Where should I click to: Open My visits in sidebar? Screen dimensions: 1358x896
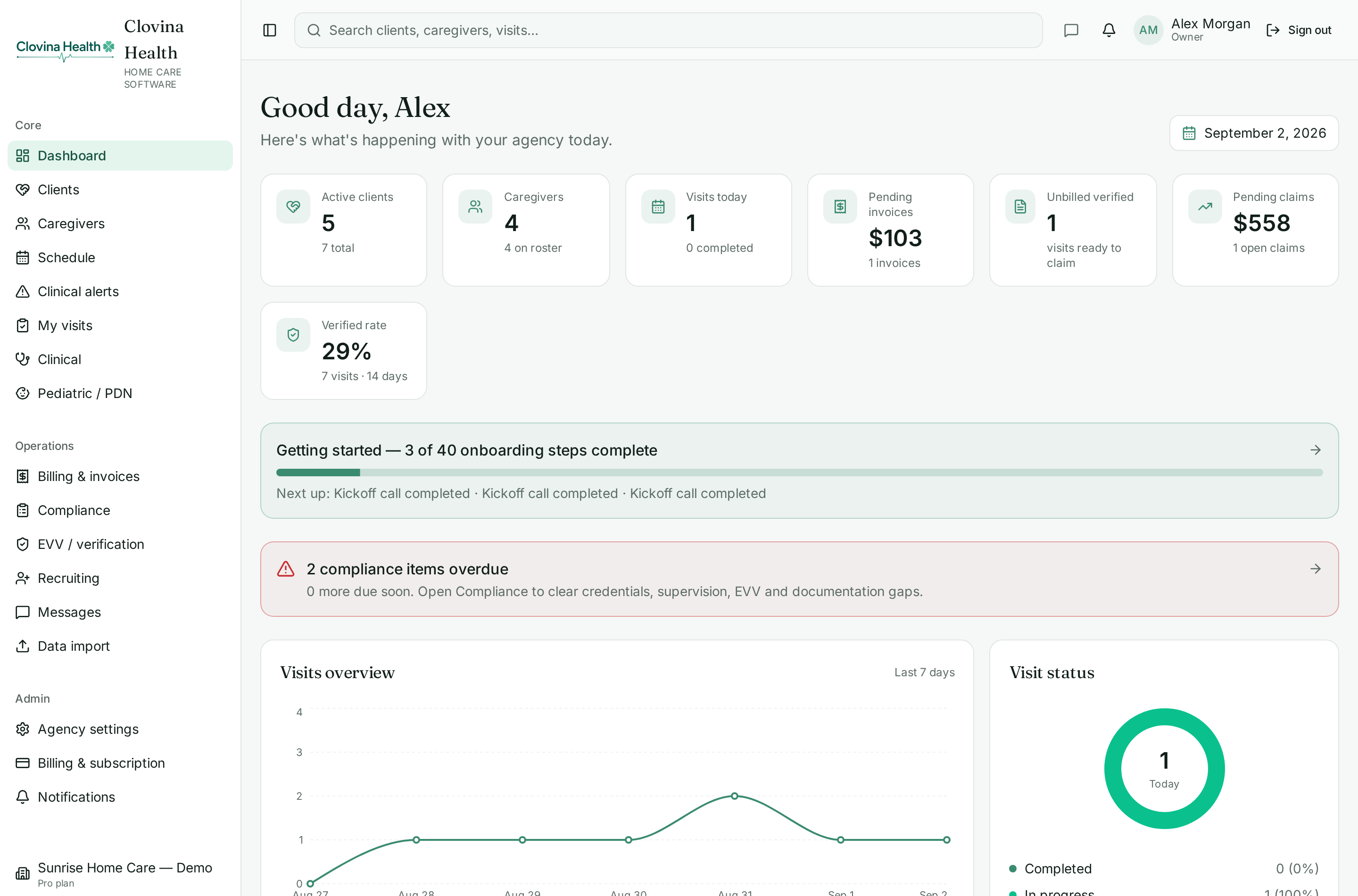(120, 326)
